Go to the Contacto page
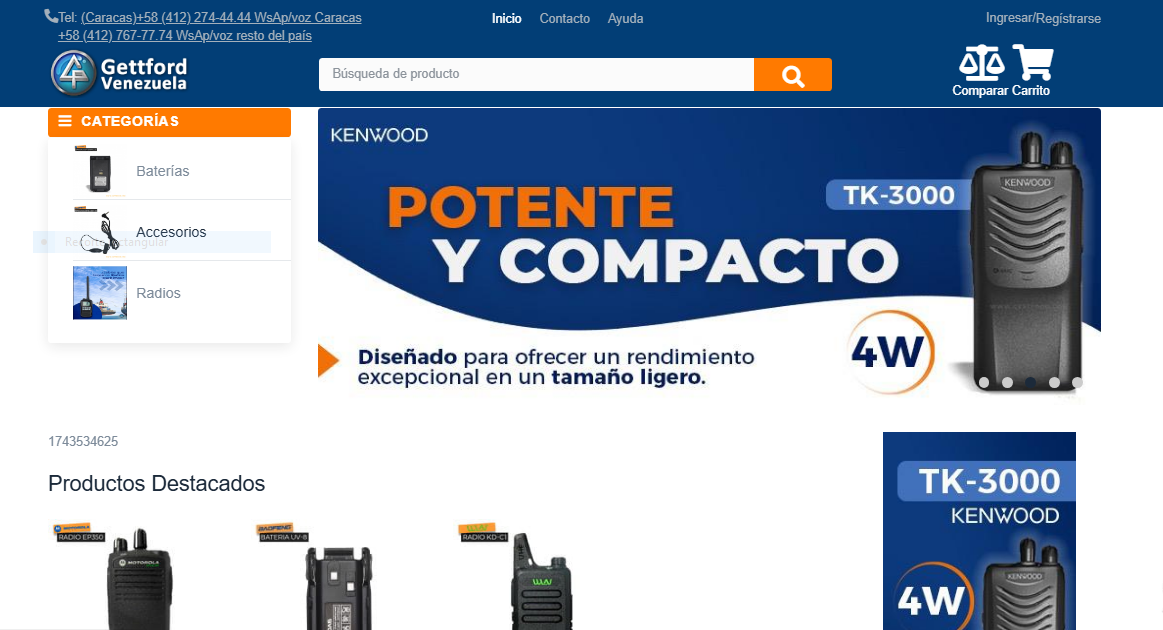 click(x=564, y=19)
